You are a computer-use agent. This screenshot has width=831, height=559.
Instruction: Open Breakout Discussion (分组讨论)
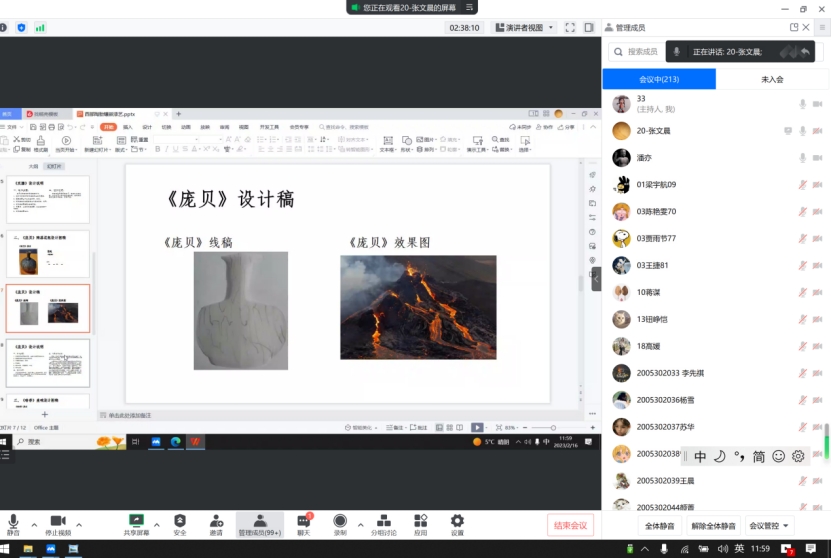click(x=384, y=525)
